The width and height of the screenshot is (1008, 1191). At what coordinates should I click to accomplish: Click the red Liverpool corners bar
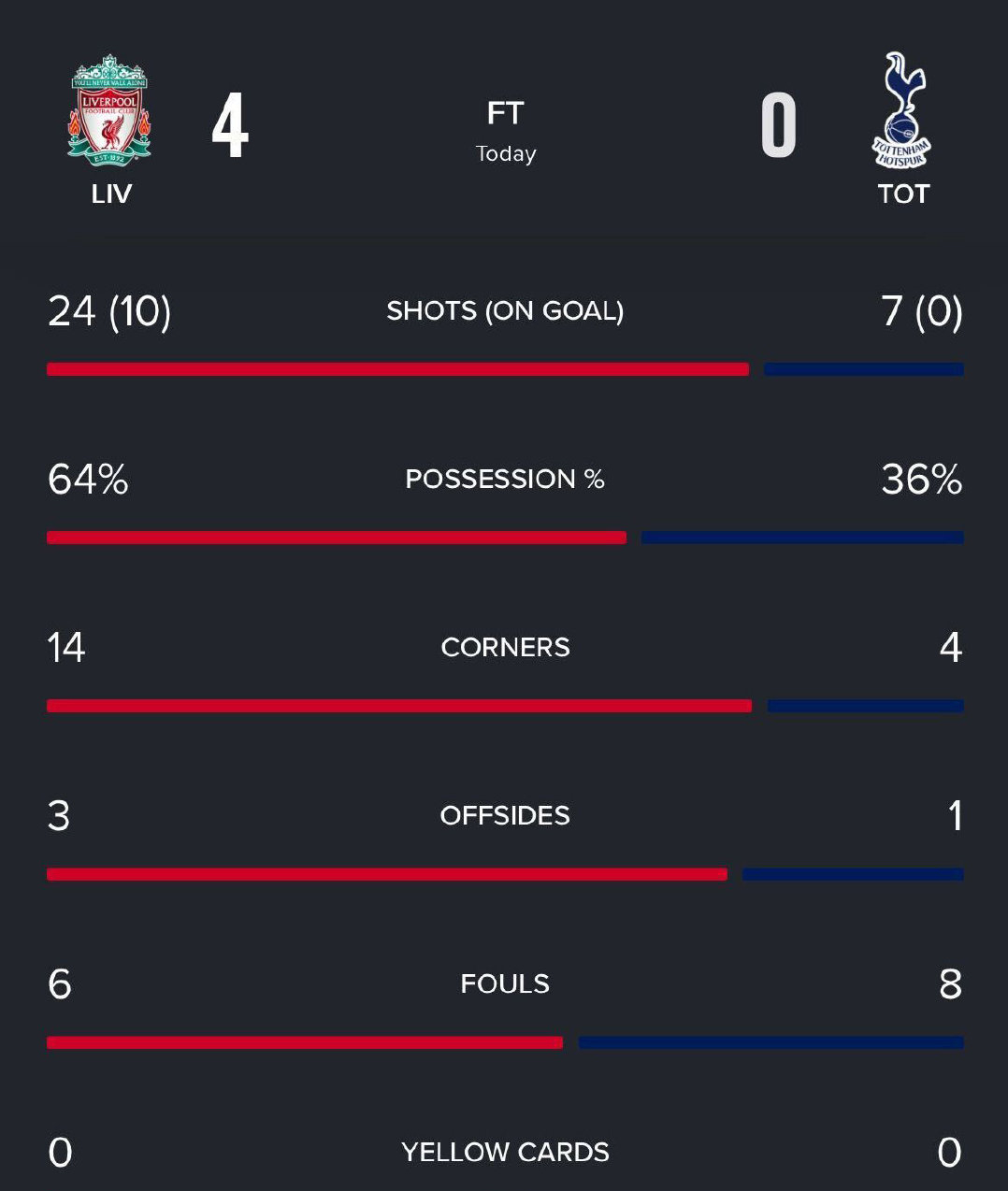coord(399,706)
